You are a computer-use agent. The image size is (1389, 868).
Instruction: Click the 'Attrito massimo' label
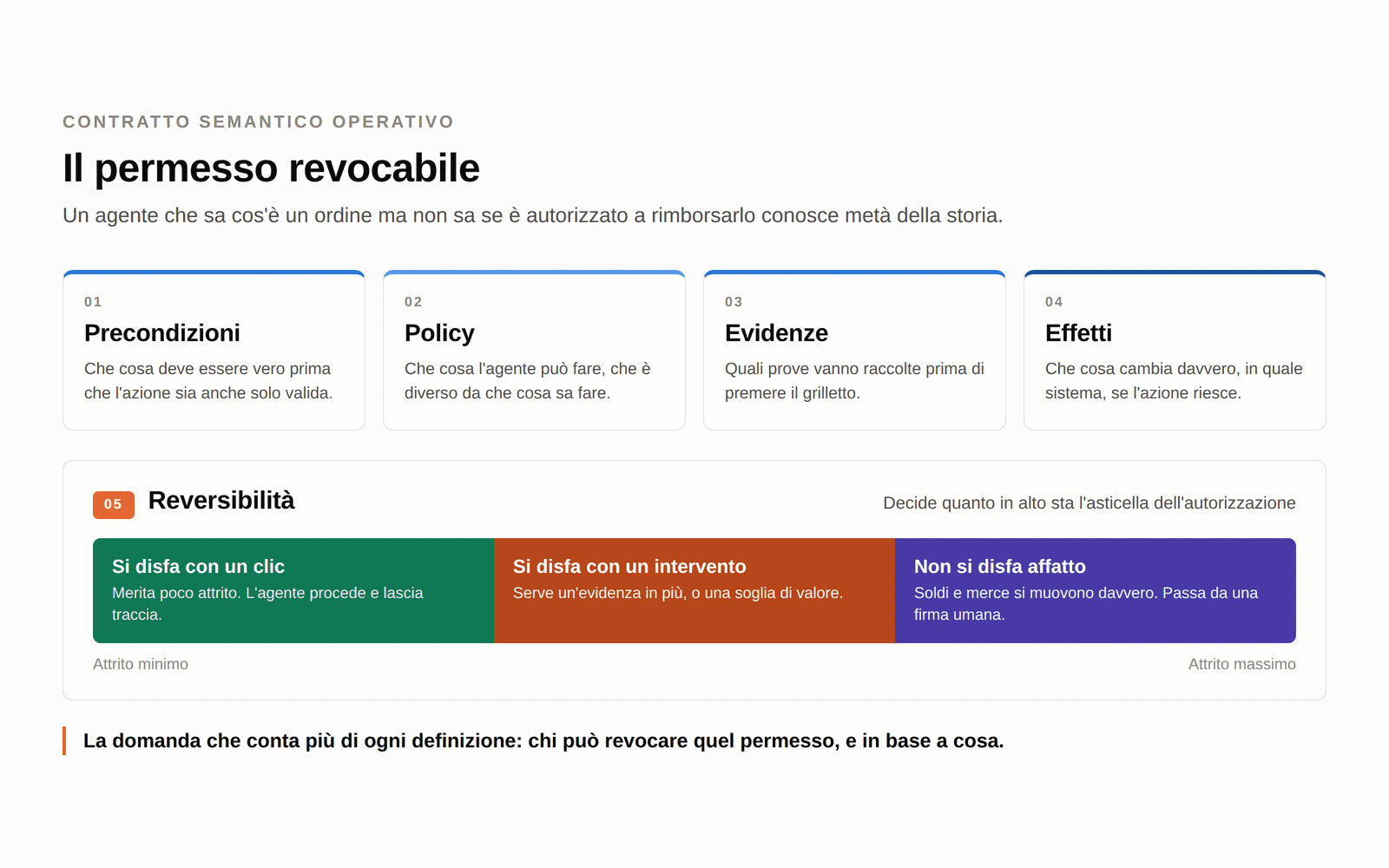(x=1241, y=664)
